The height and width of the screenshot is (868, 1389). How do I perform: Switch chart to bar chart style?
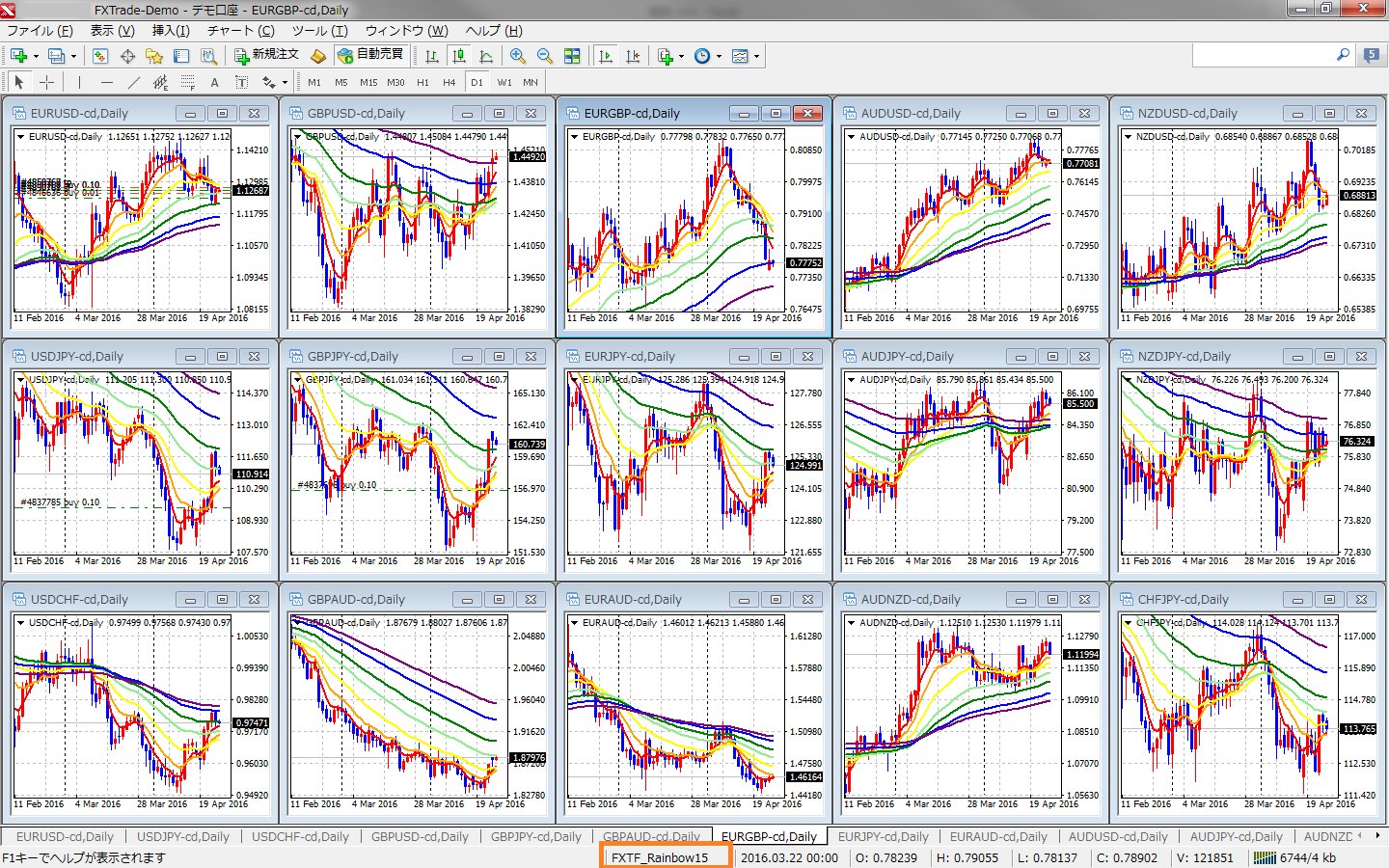pyautogui.click(x=432, y=56)
